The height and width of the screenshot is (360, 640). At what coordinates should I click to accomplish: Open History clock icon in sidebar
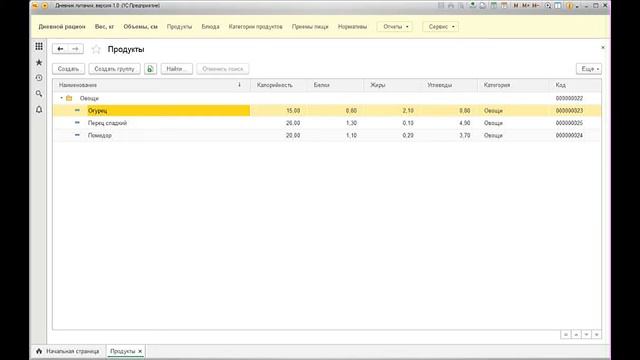[39, 78]
